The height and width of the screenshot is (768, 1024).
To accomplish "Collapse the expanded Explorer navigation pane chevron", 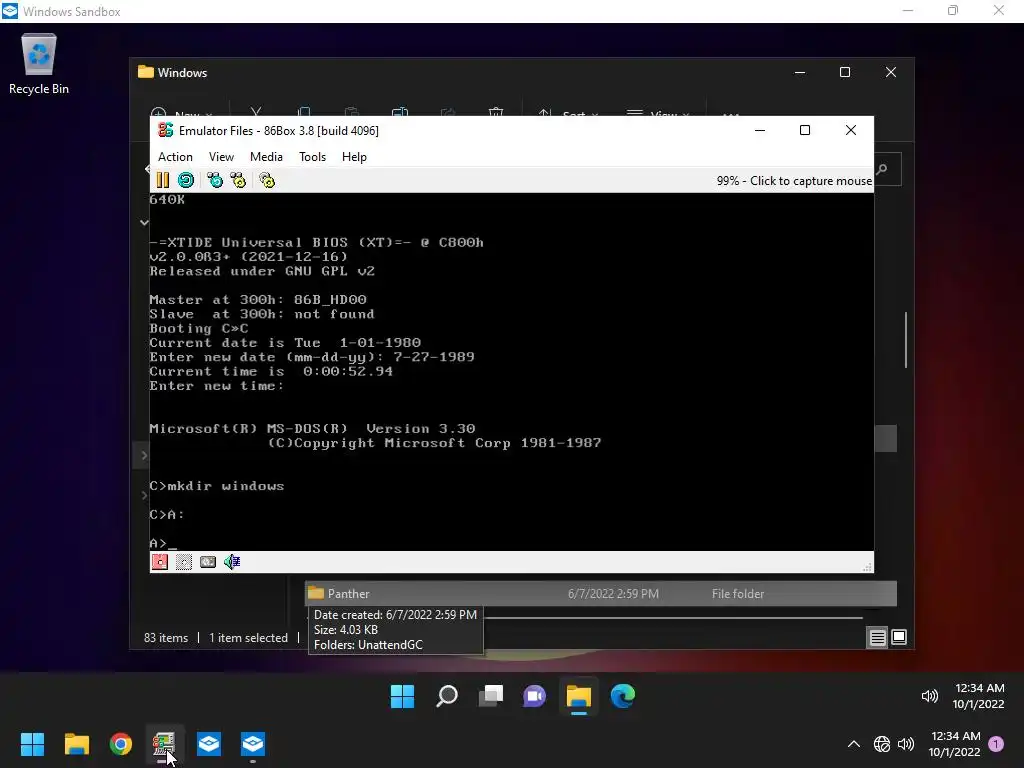I will coord(144,223).
